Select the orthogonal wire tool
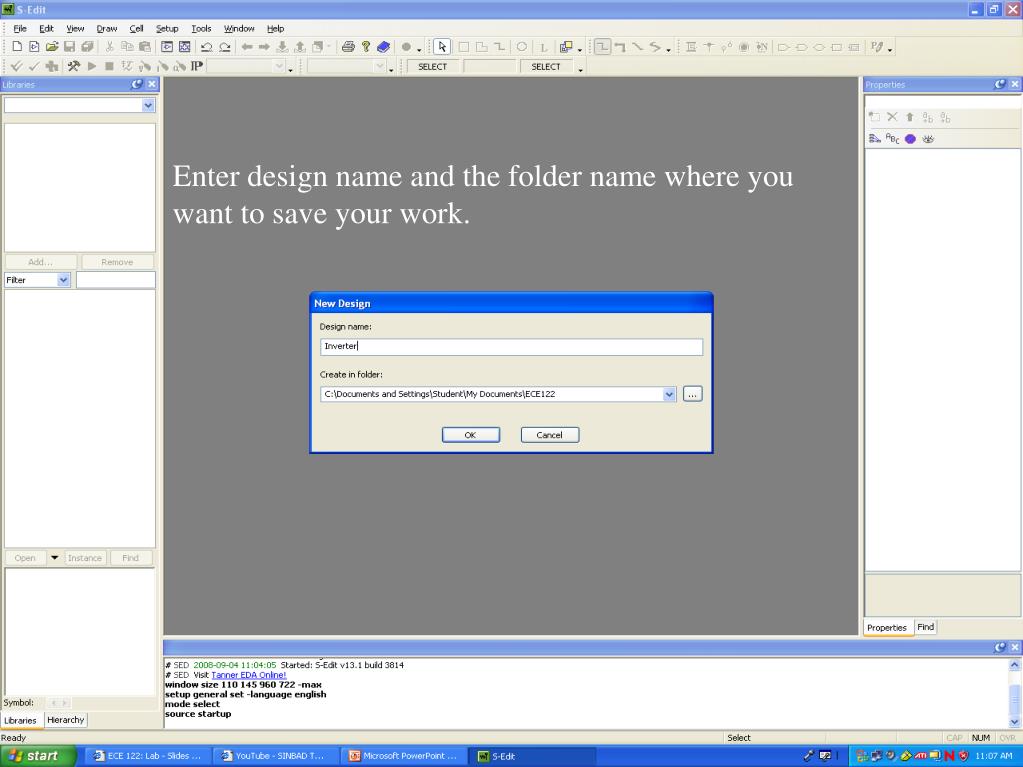The image size is (1023, 767). (602, 47)
